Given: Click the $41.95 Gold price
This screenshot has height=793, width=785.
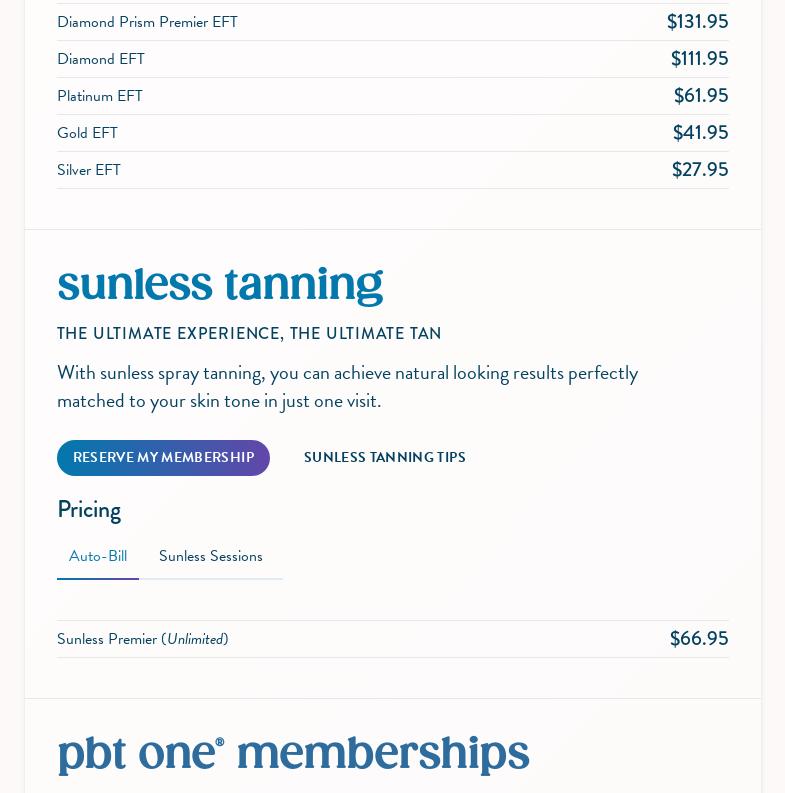Looking at the screenshot, I should tap(700, 133).
